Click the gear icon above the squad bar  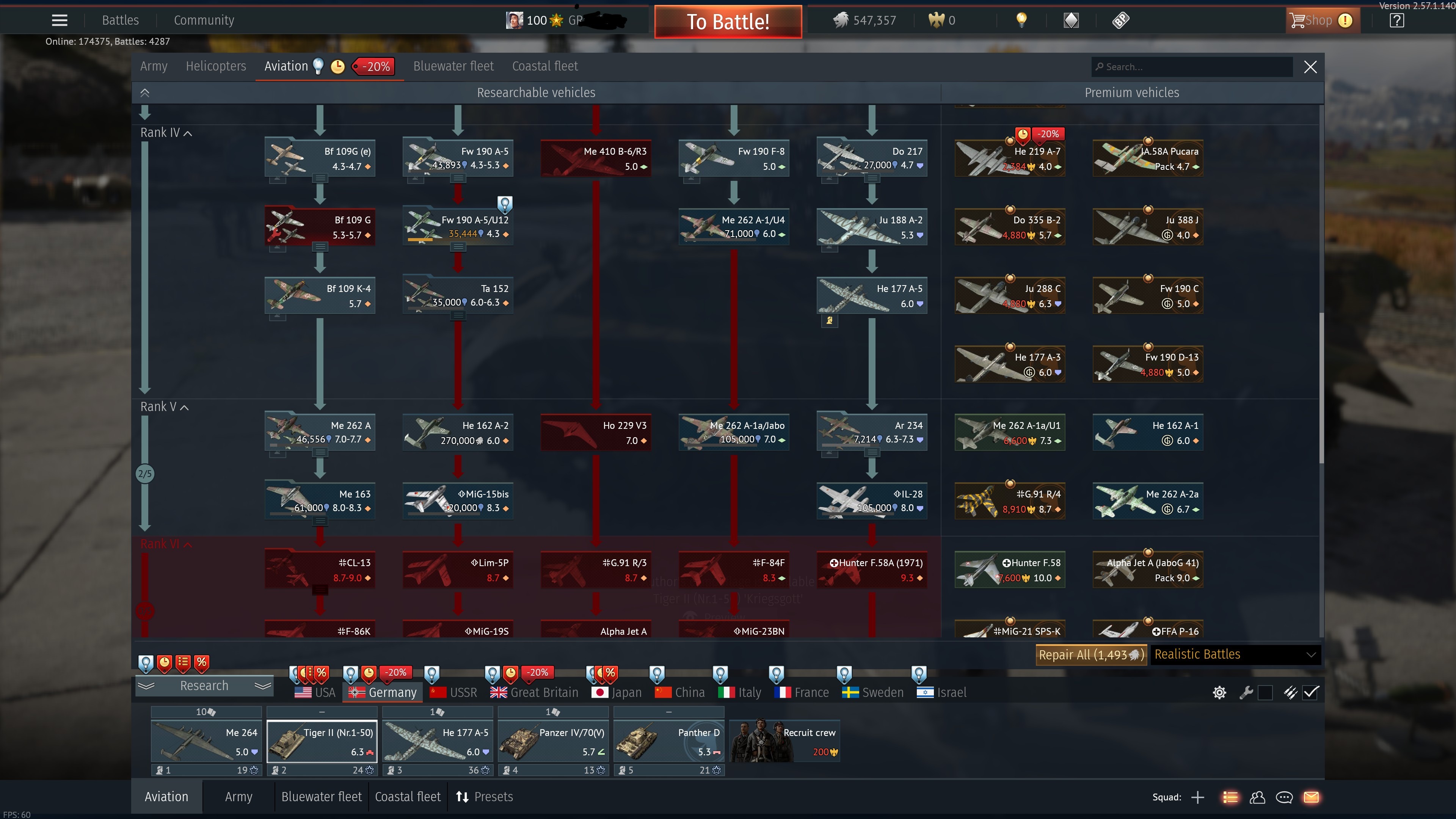click(x=1219, y=692)
